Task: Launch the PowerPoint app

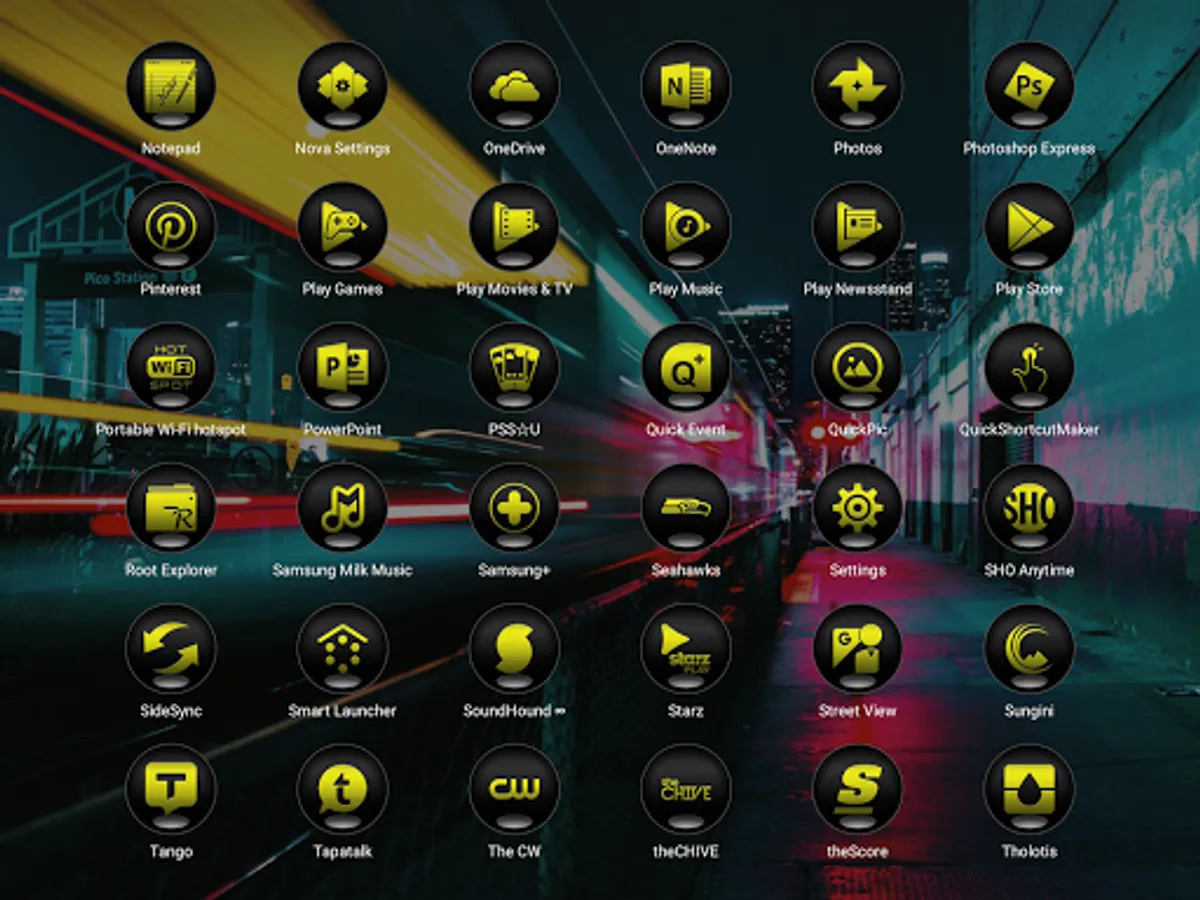Action: [343, 367]
